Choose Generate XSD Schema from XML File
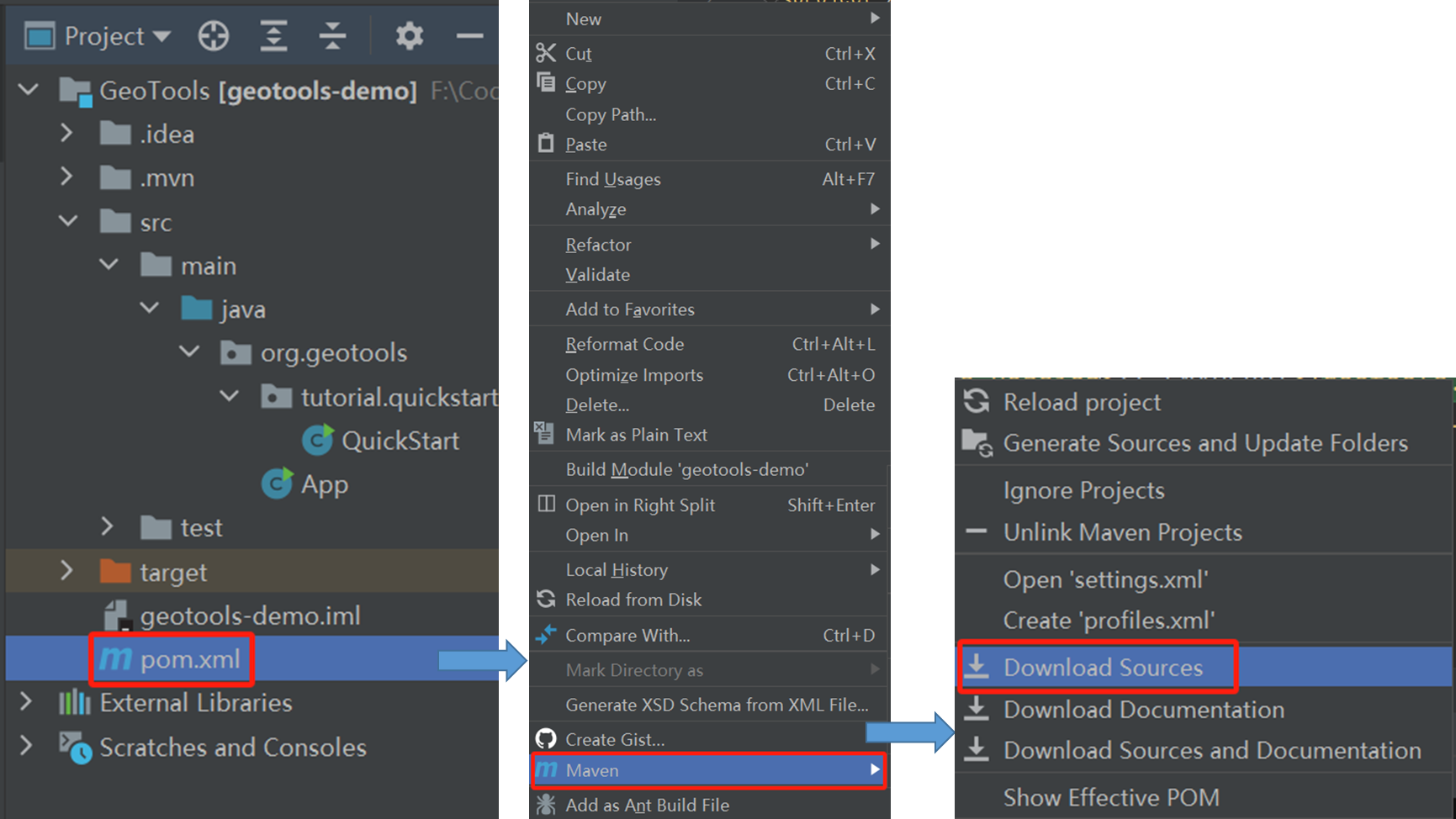Image resolution: width=1456 pixels, height=819 pixels. pos(710,705)
